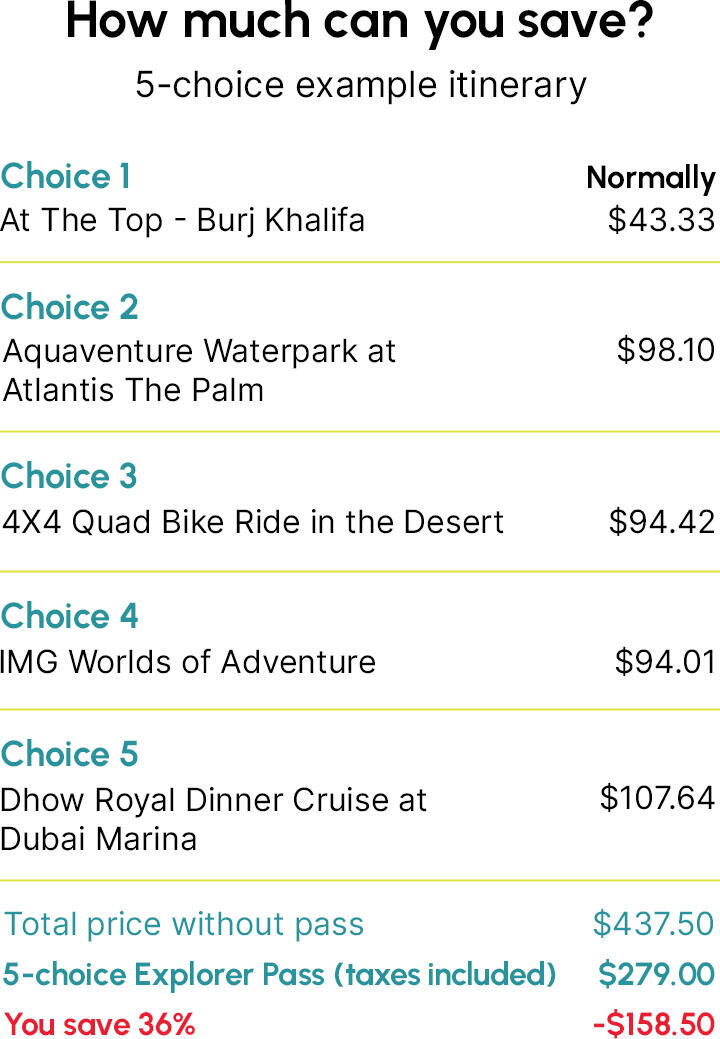This screenshot has height=1039, width=720.
Task: Click the red 'You save 36%' text
Action: 100,1024
